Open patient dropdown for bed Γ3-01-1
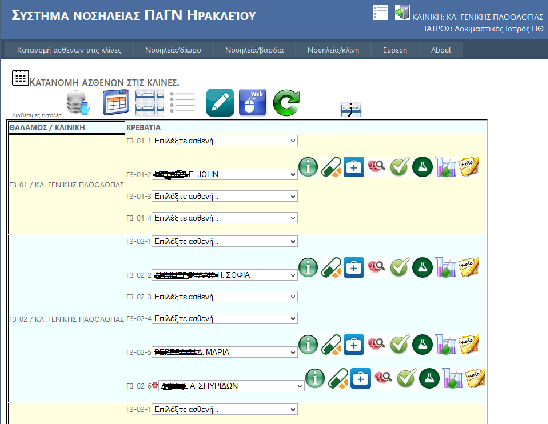 [224, 141]
